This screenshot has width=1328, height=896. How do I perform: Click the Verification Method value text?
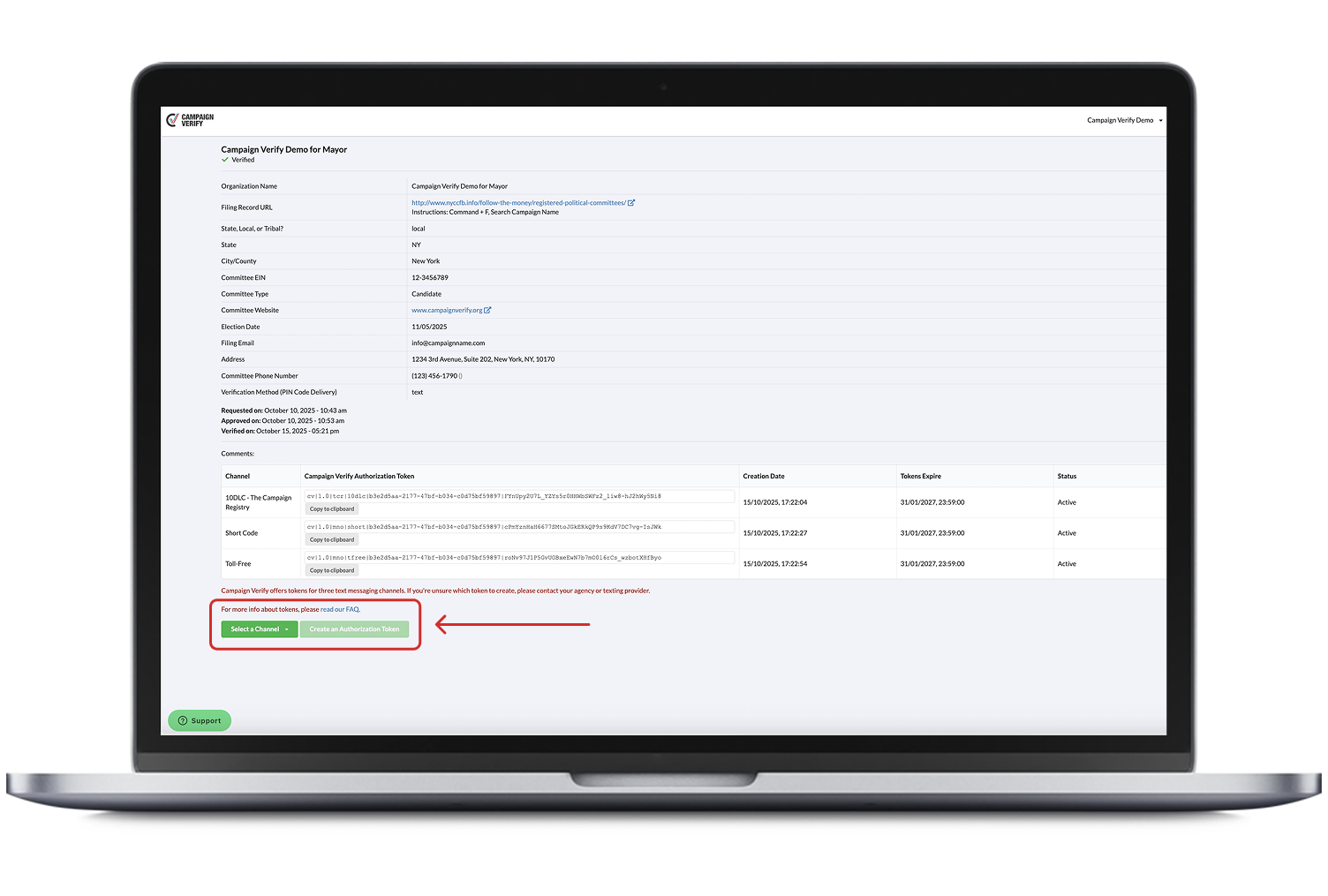pos(417,392)
